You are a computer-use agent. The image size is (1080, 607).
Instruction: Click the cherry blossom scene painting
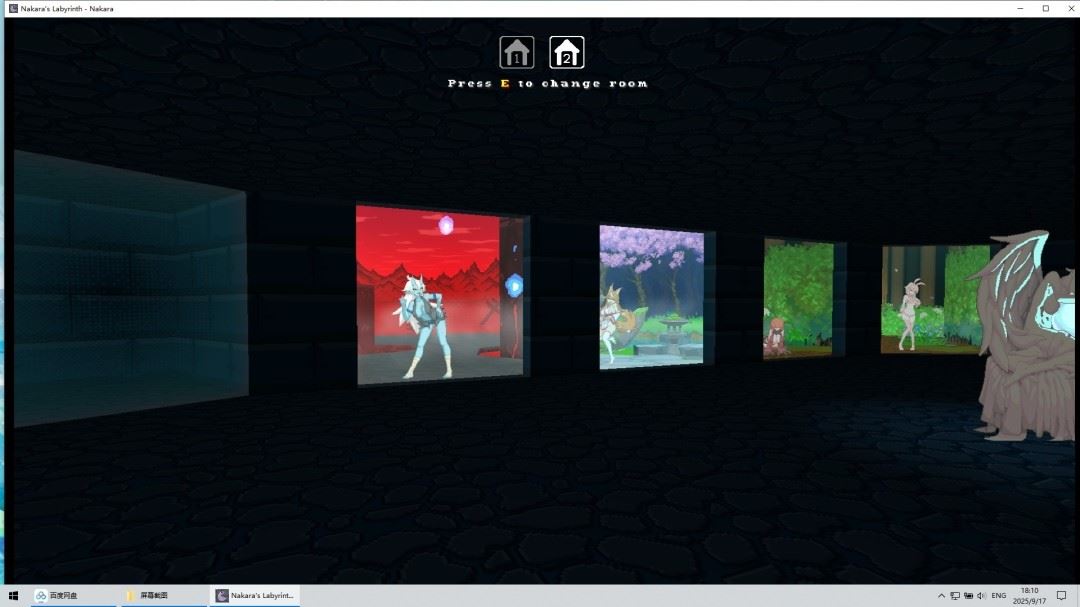[651, 296]
